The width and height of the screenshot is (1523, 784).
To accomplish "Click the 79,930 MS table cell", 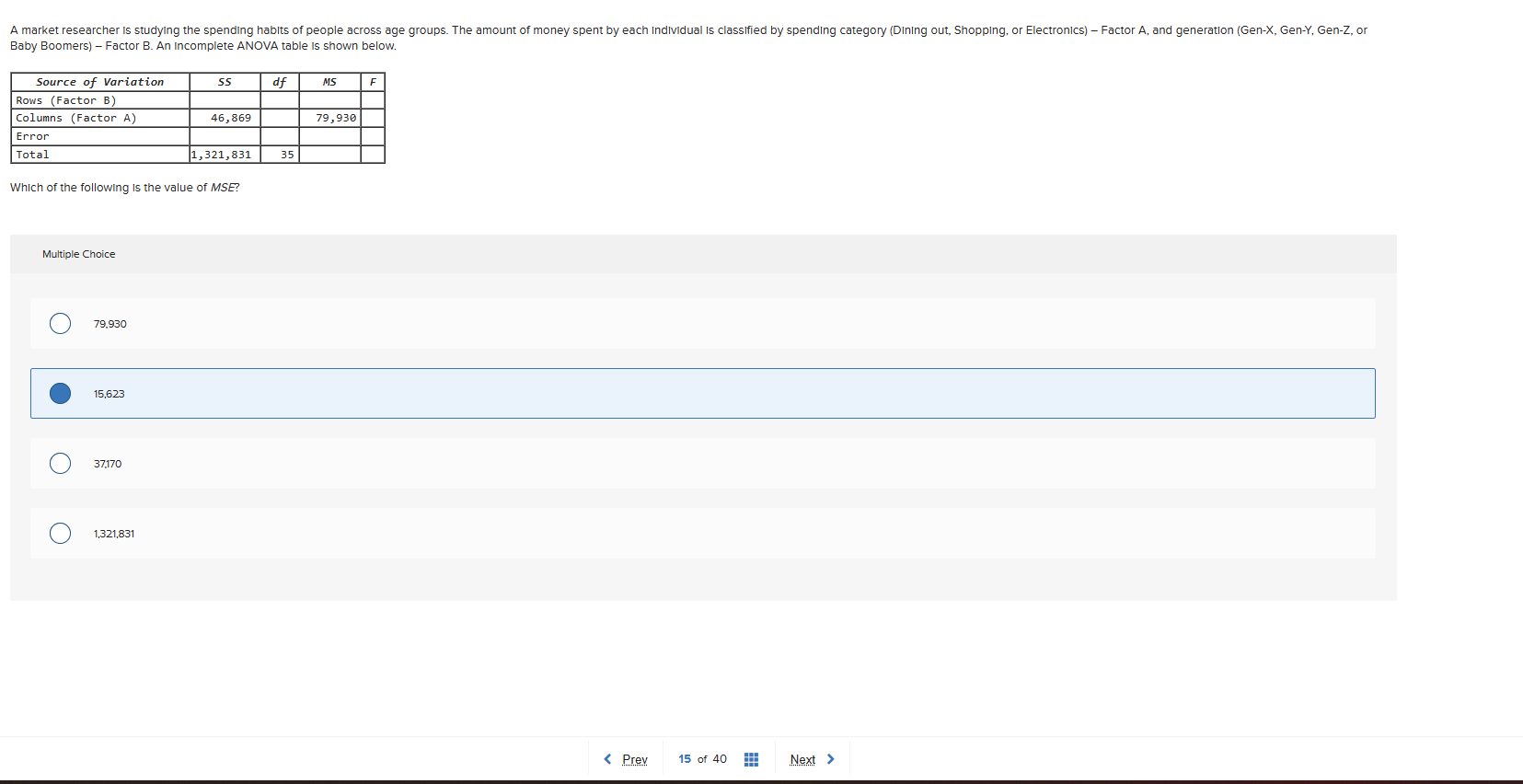I will [x=330, y=118].
